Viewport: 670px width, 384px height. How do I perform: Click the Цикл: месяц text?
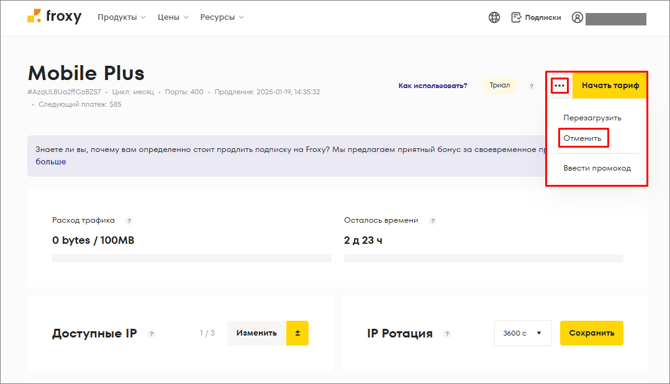[132, 92]
